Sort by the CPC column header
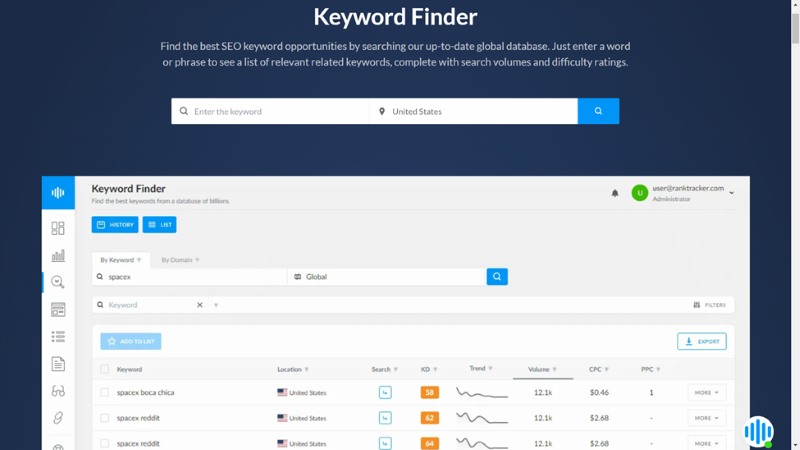The height and width of the screenshot is (450, 800). click(598, 369)
